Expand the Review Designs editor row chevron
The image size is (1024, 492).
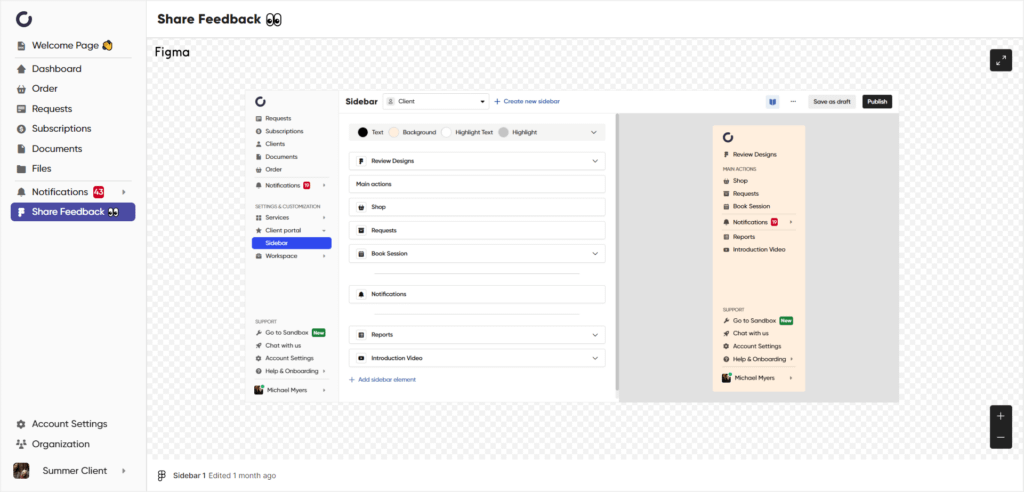[x=595, y=161]
